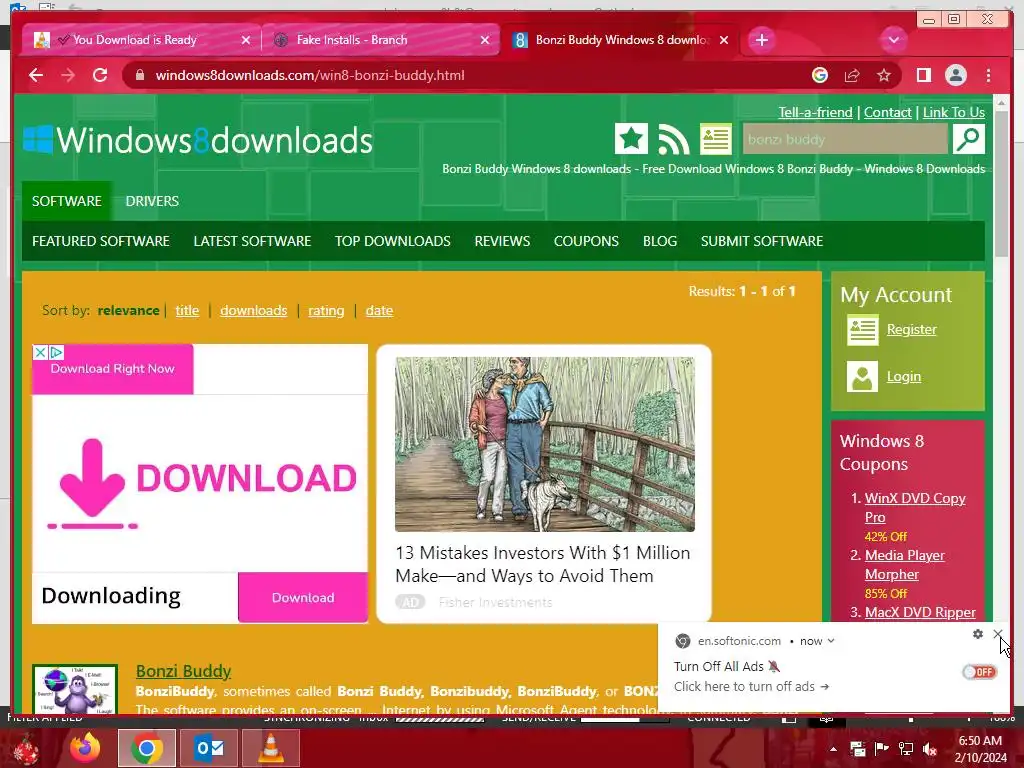Close the 'Fake Installs - Branch' tab
1024x768 pixels.
pyautogui.click(x=485, y=40)
